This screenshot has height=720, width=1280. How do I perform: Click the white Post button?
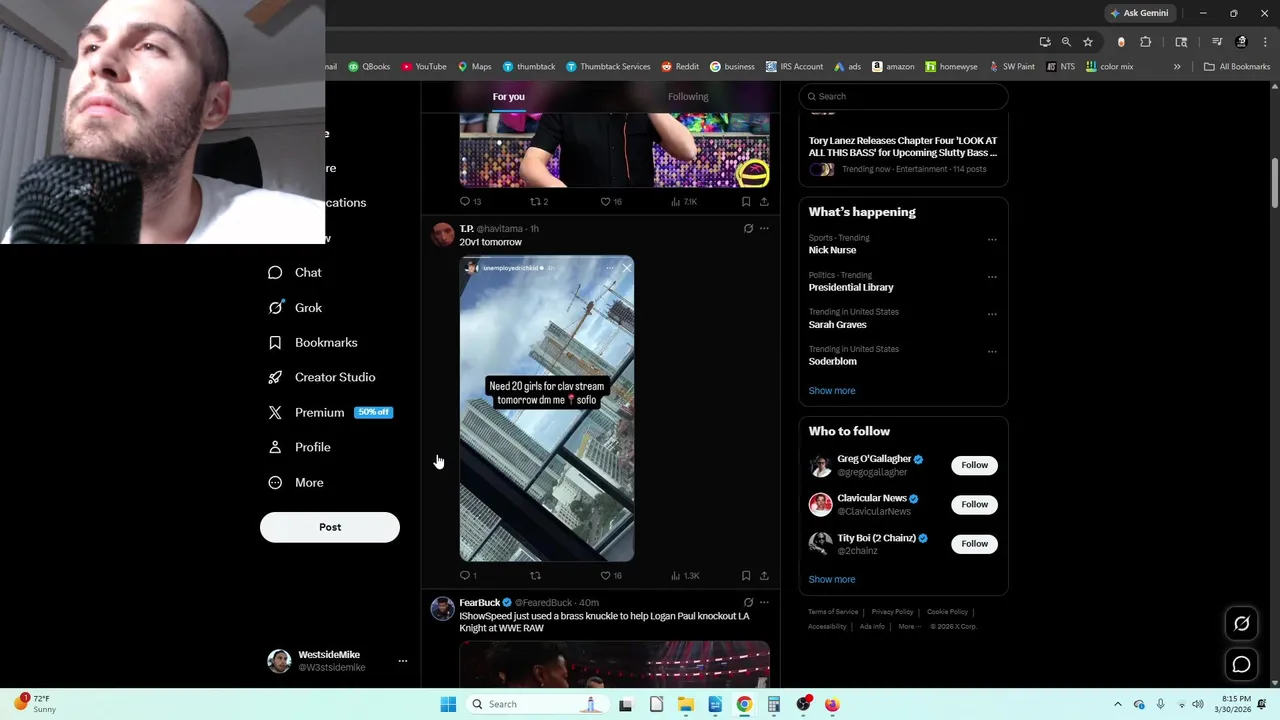click(330, 527)
